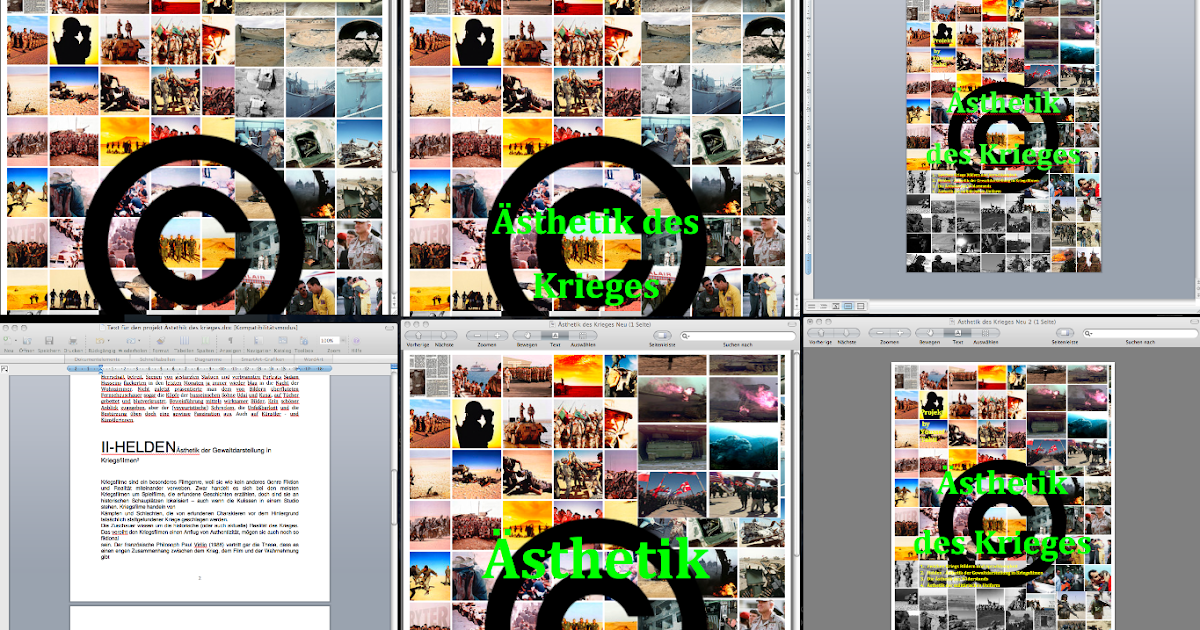Select Text tool in 'Krieges Neu' window
The width and height of the screenshot is (1200, 630).
(x=555, y=335)
